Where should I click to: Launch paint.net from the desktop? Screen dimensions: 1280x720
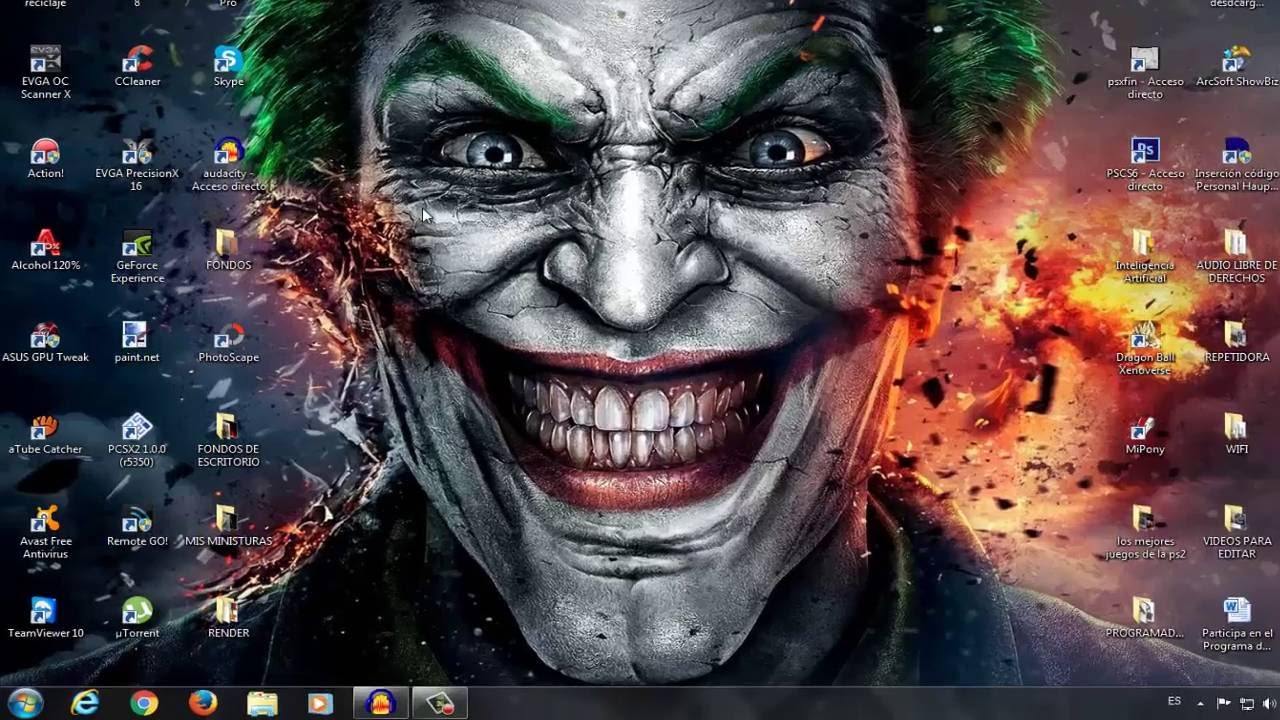[137, 342]
